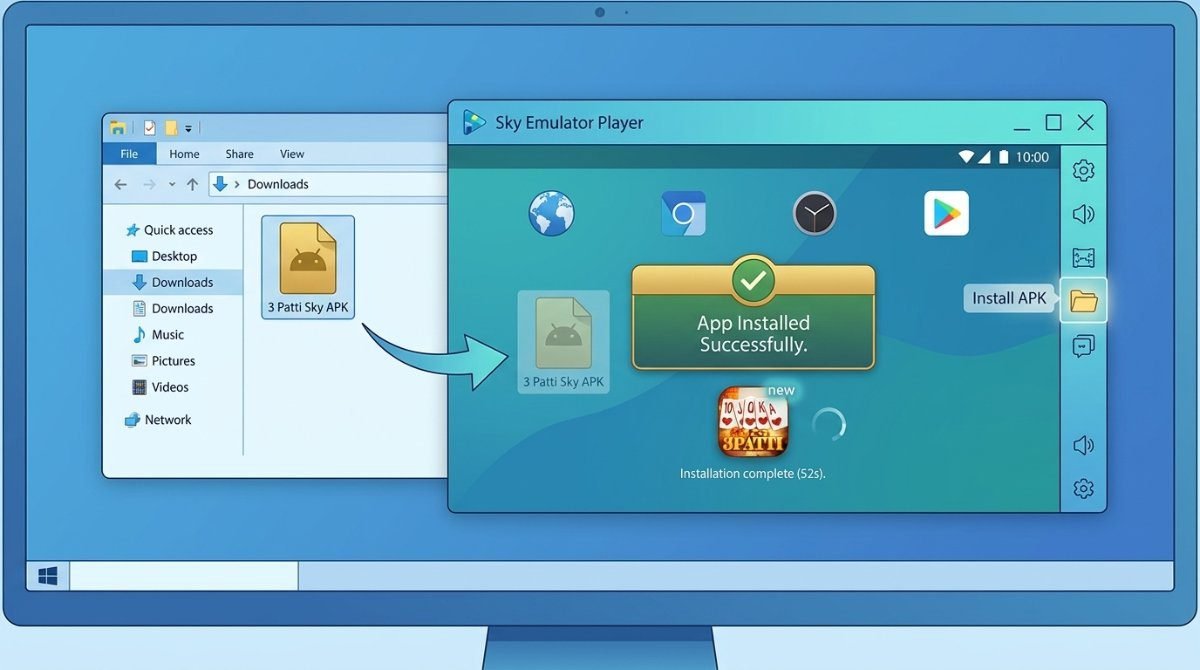1200x670 pixels.
Task: Select the 3 Patti Sky APK file in Downloads
Action: click(x=308, y=268)
